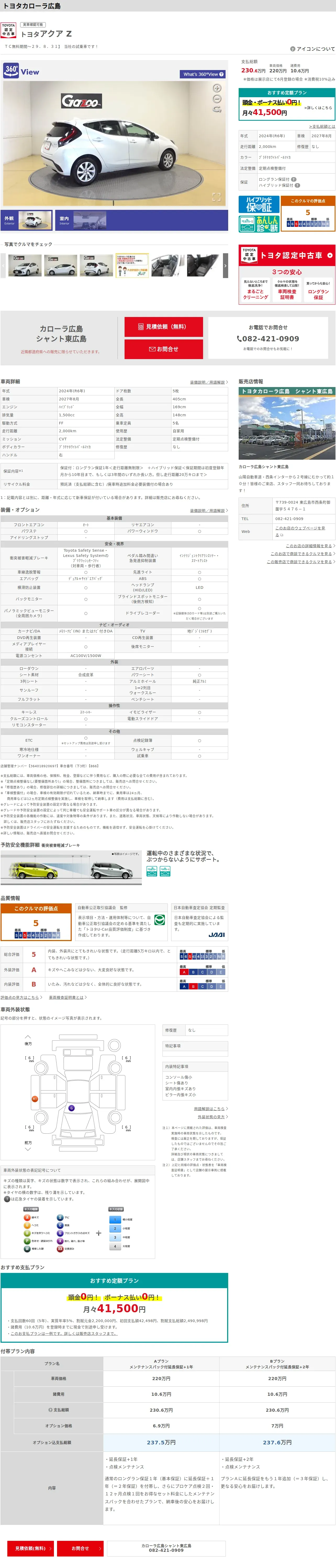The width and height of the screenshot is (336, 1568).
Task: Open the おすすめ定額プラン 詳しくはこちら link
Action: click(x=318, y=108)
